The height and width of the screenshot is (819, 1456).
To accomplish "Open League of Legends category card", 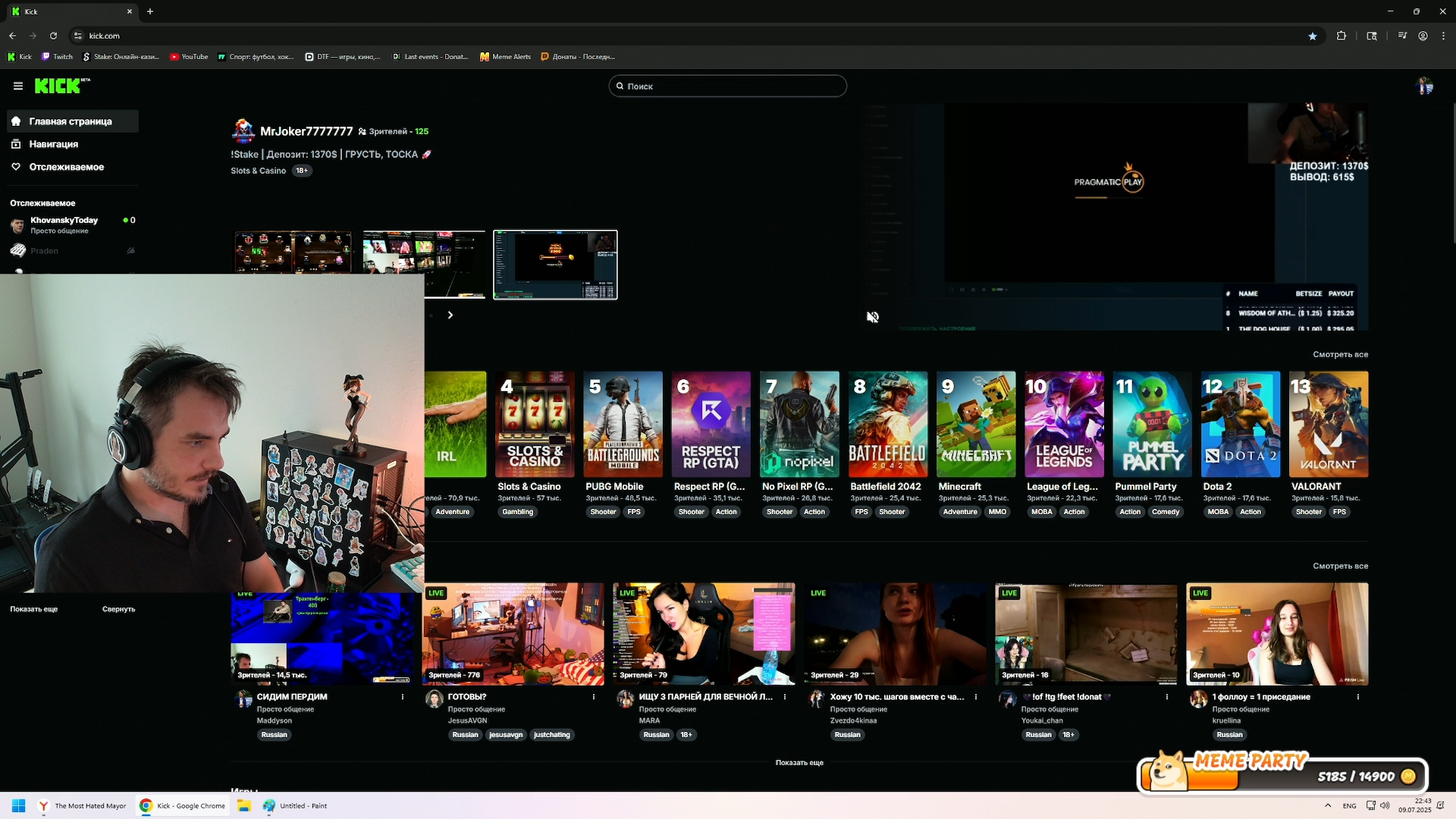I will coord(1064,425).
